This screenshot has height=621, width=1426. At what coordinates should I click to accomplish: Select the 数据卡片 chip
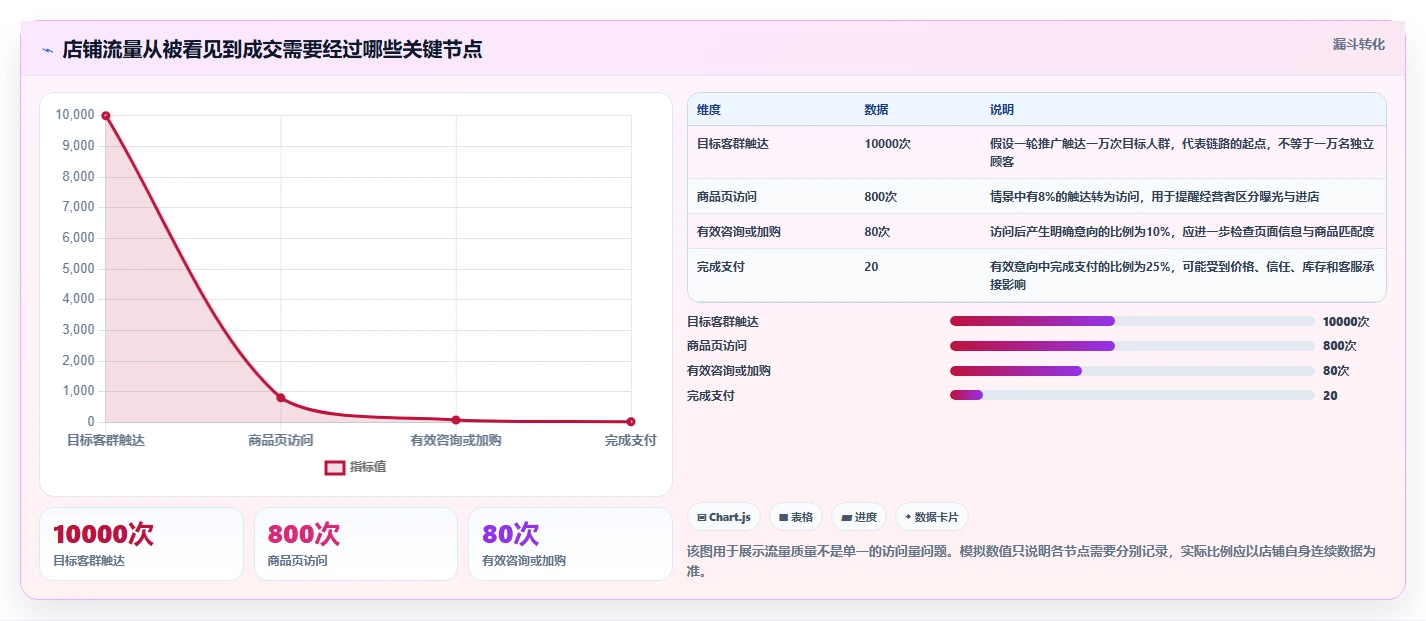932,517
